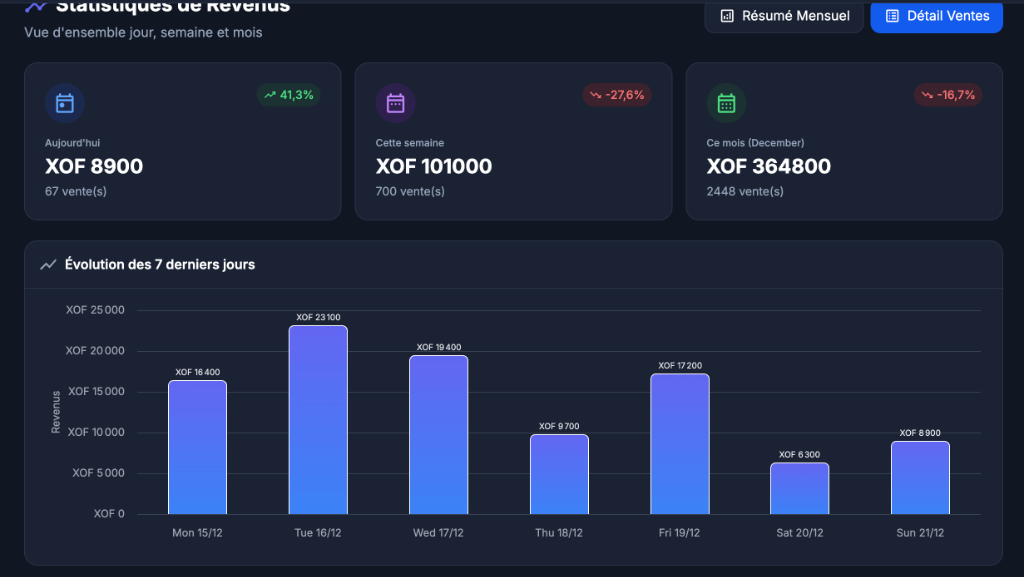Click the Sat 20/12 bar showing XOF 6 300
The image size is (1024, 577).
[x=800, y=488]
